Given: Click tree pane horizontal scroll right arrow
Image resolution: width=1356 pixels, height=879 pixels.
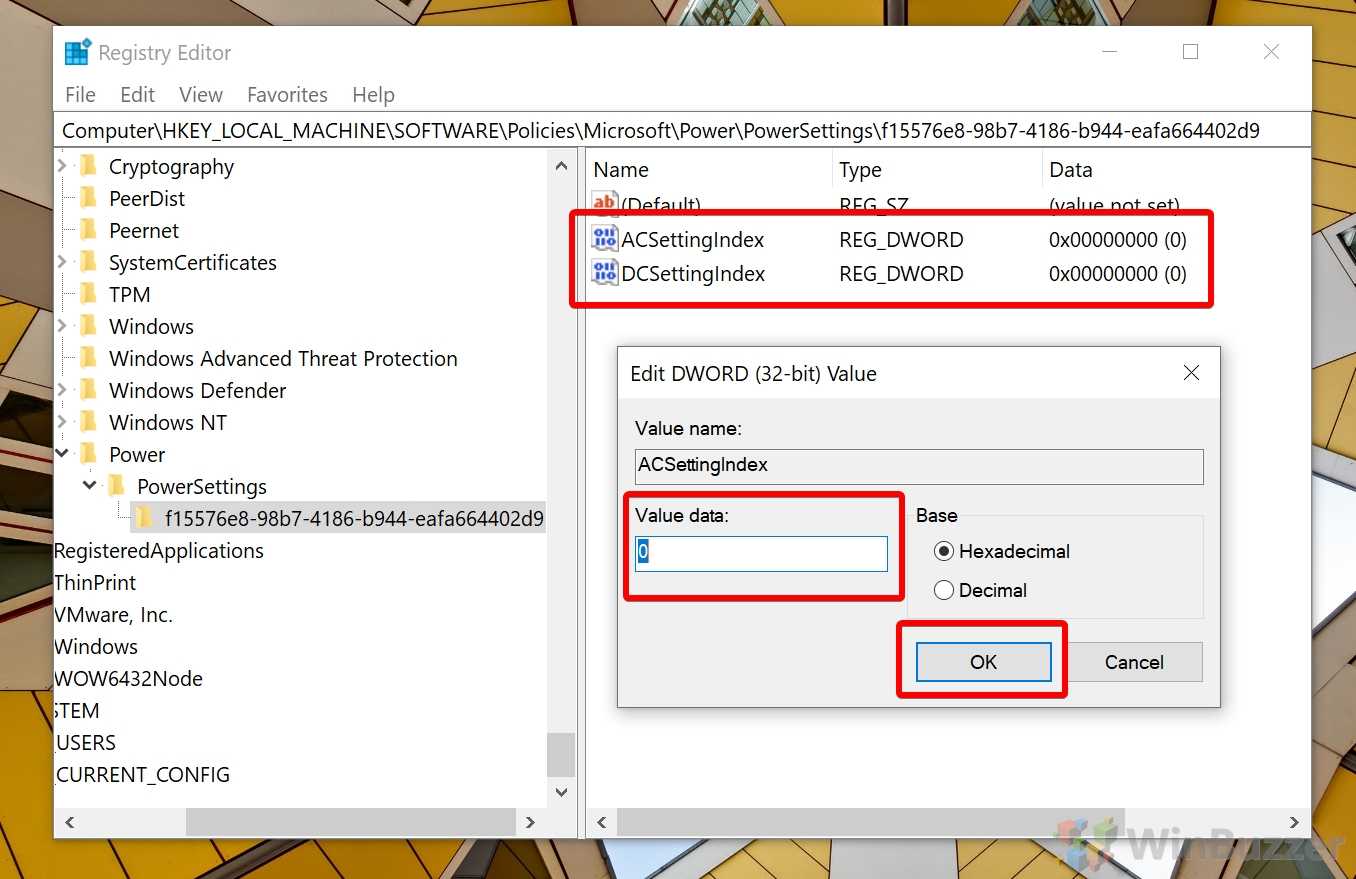Looking at the screenshot, I should (x=531, y=822).
